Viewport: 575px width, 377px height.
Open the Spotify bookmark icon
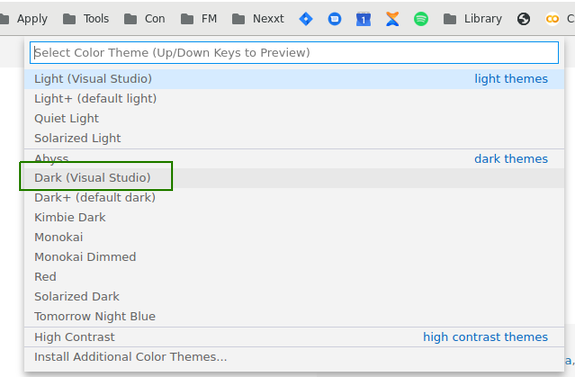tap(421, 19)
